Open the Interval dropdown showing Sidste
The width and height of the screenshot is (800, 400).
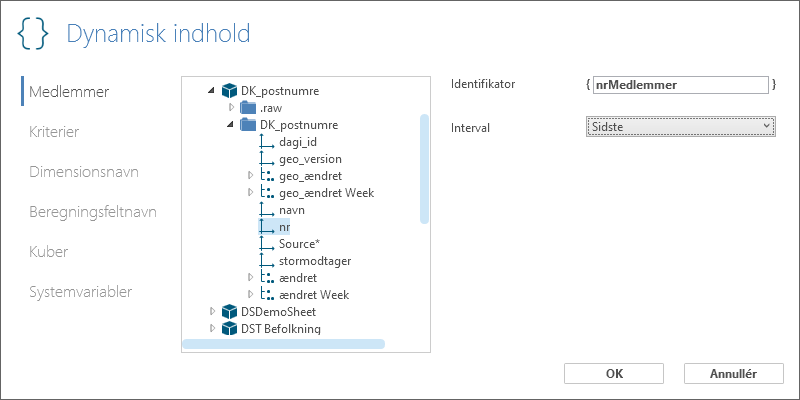pos(681,127)
